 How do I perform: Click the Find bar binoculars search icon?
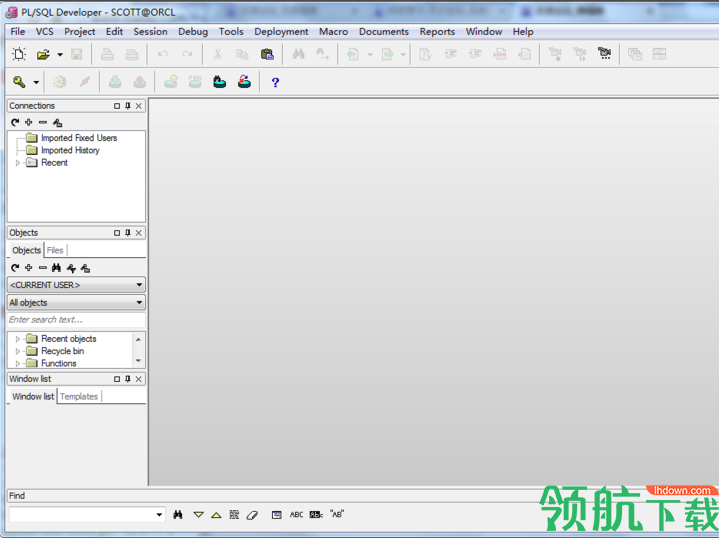(178, 515)
